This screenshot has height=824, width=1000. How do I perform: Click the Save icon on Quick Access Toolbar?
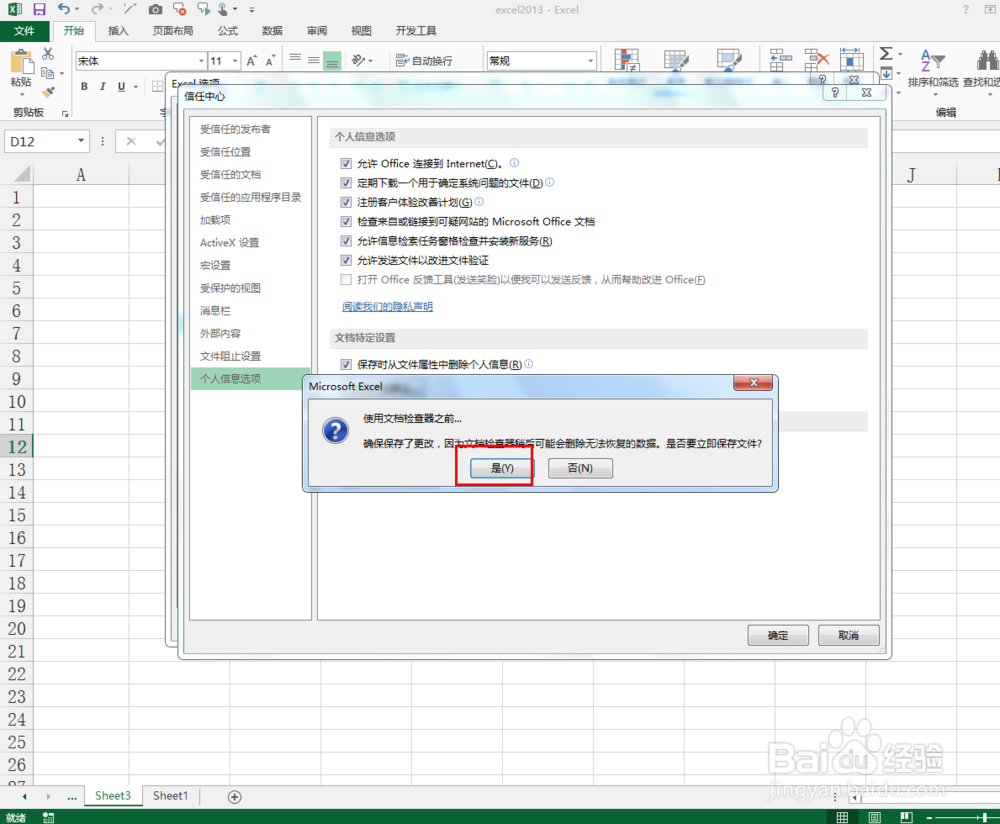coord(38,9)
